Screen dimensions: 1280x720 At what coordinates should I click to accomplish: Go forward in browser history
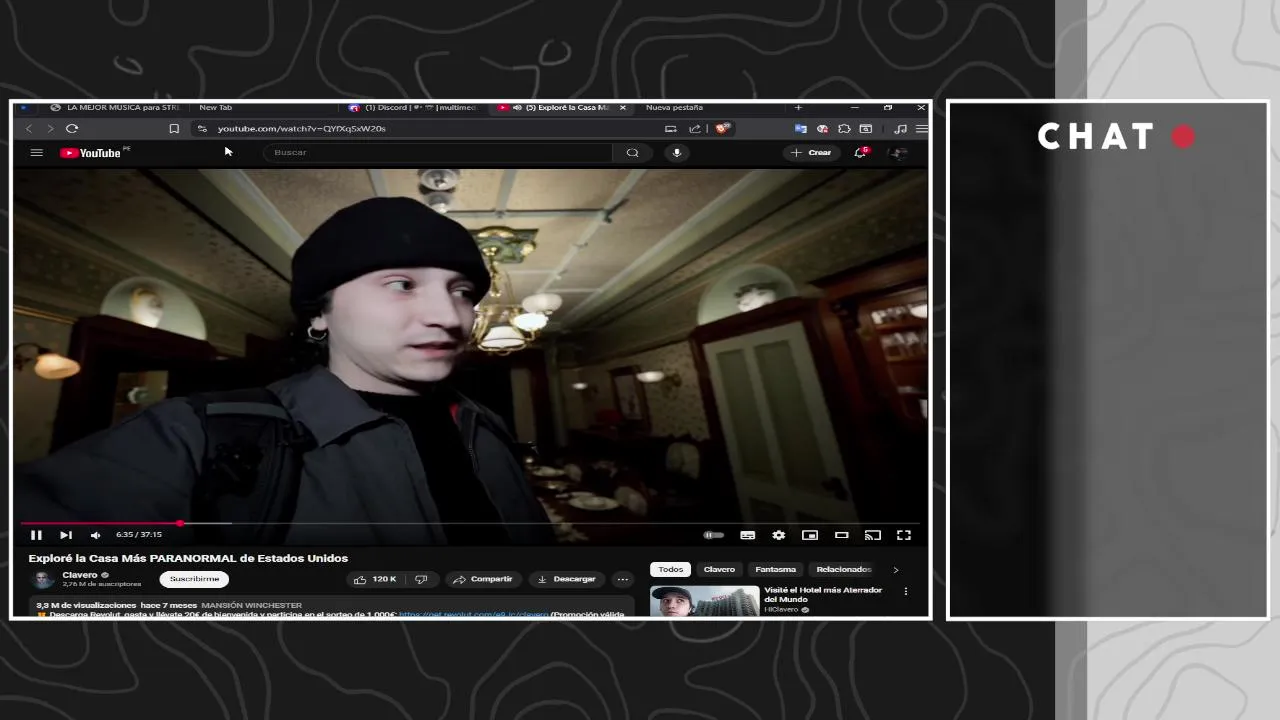click(50, 128)
